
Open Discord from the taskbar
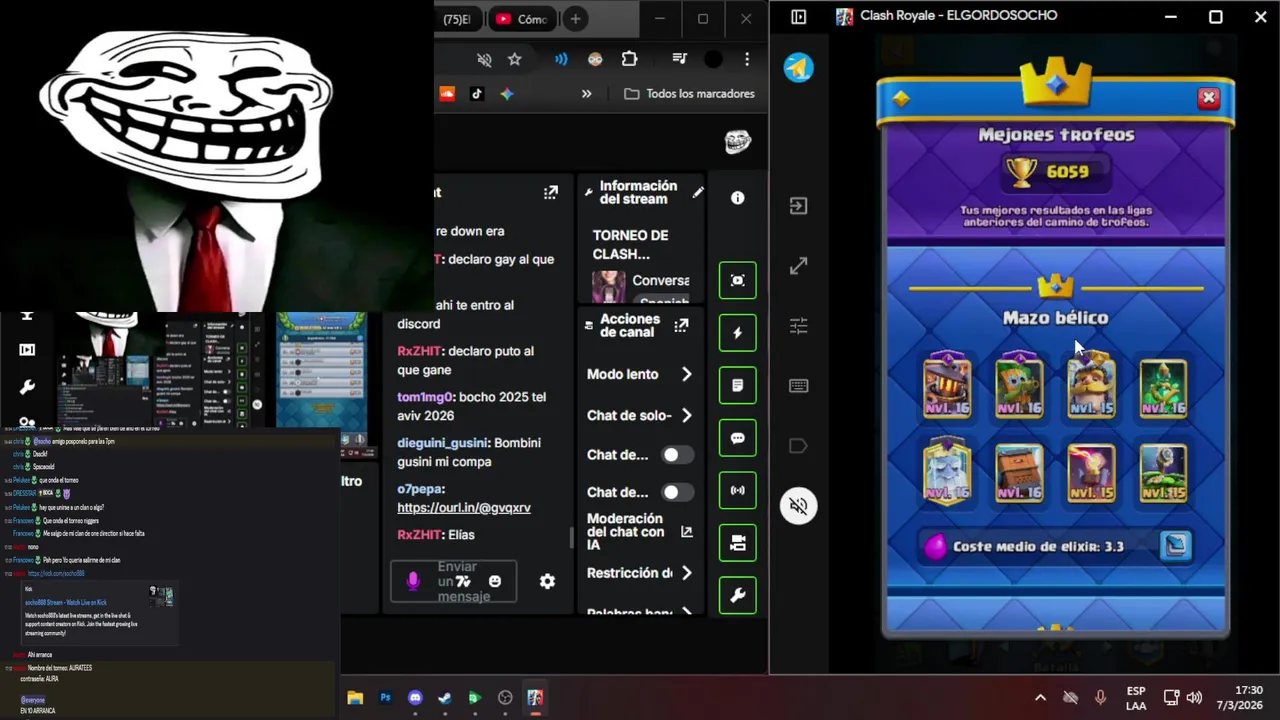click(415, 698)
